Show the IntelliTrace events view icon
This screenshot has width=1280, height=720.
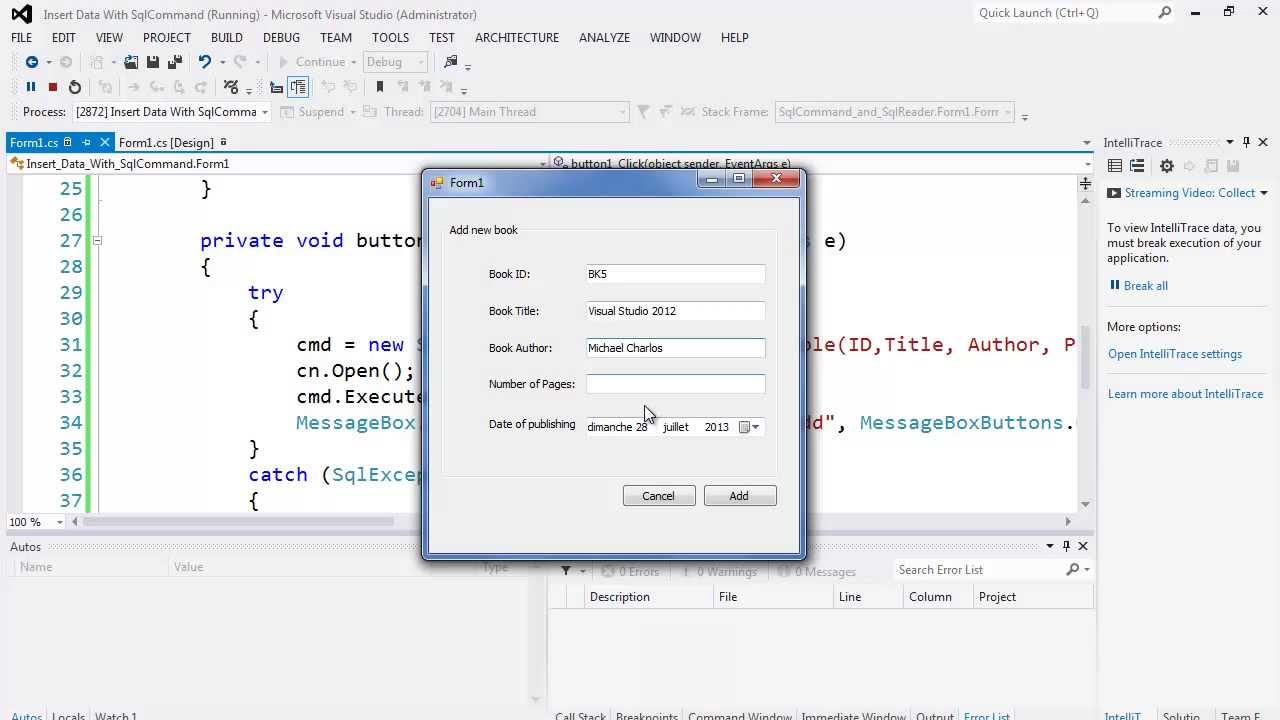coord(1115,166)
